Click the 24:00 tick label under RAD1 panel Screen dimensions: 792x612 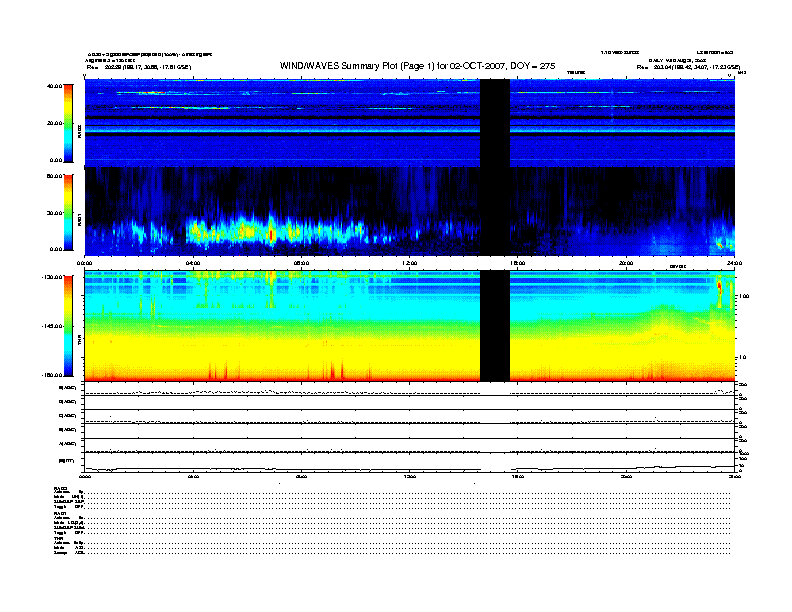coord(734,263)
